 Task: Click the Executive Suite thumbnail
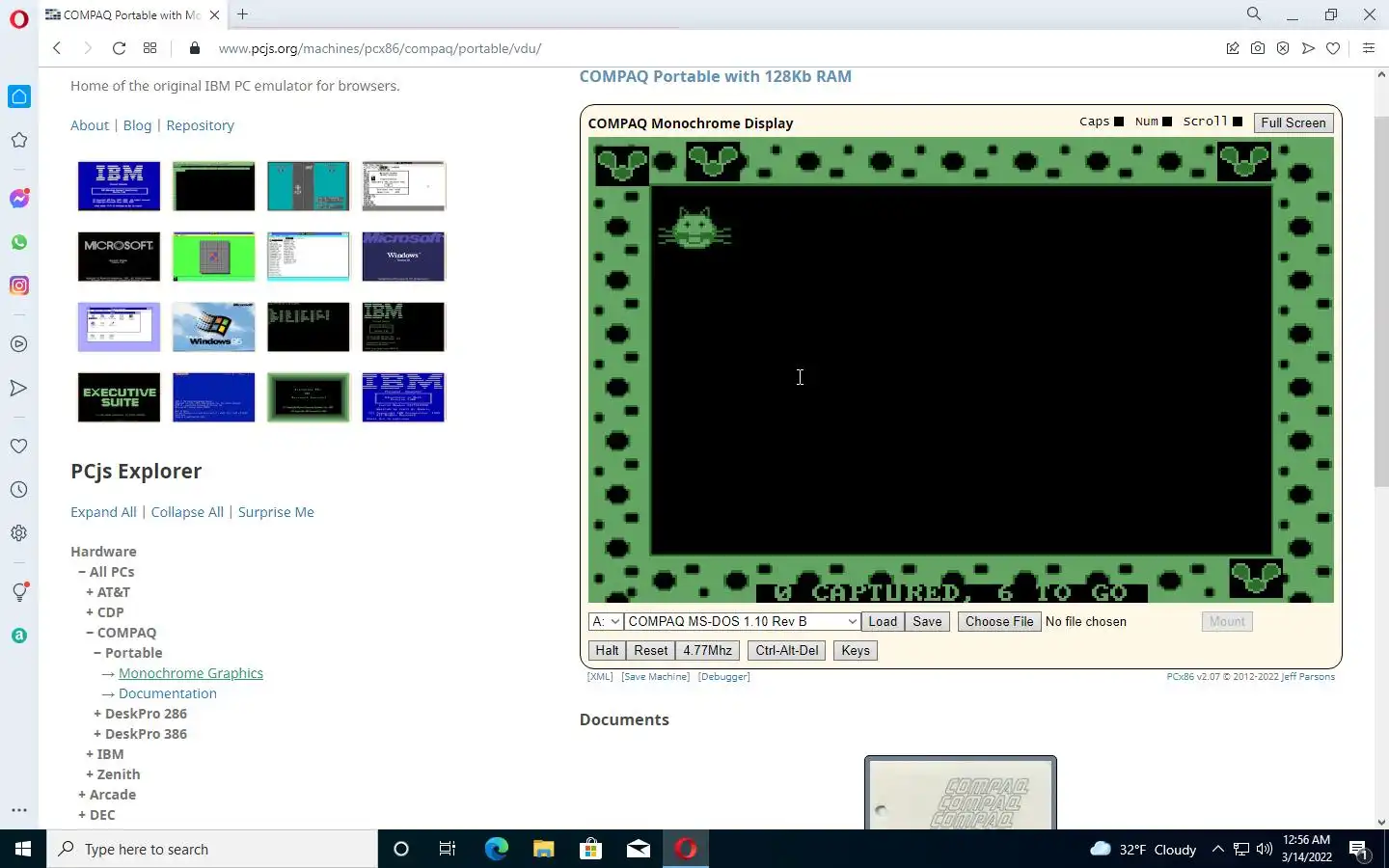pyautogui.click(x=119, y=397)
